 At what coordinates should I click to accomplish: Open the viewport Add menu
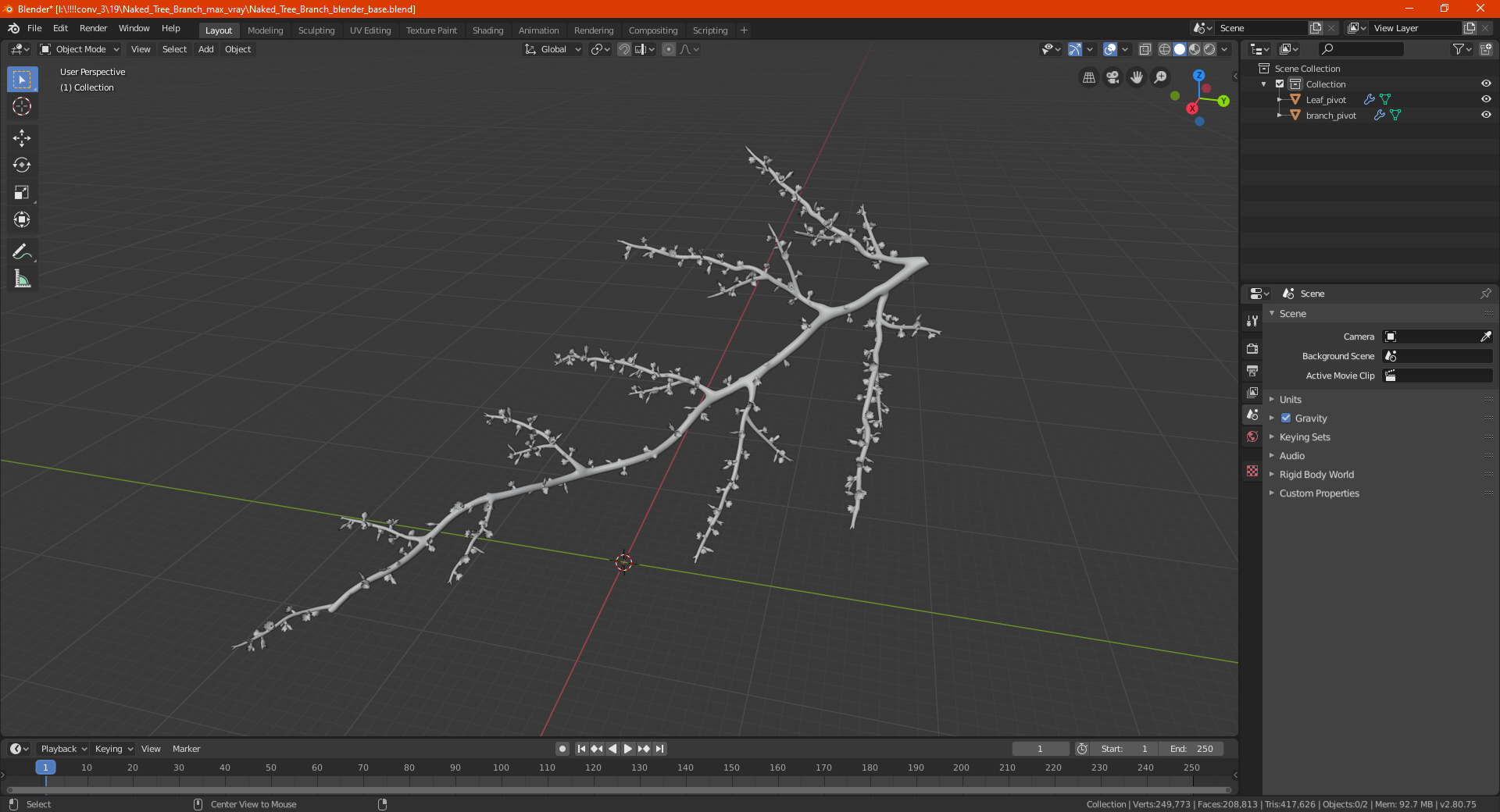click(x=205, y=49)
